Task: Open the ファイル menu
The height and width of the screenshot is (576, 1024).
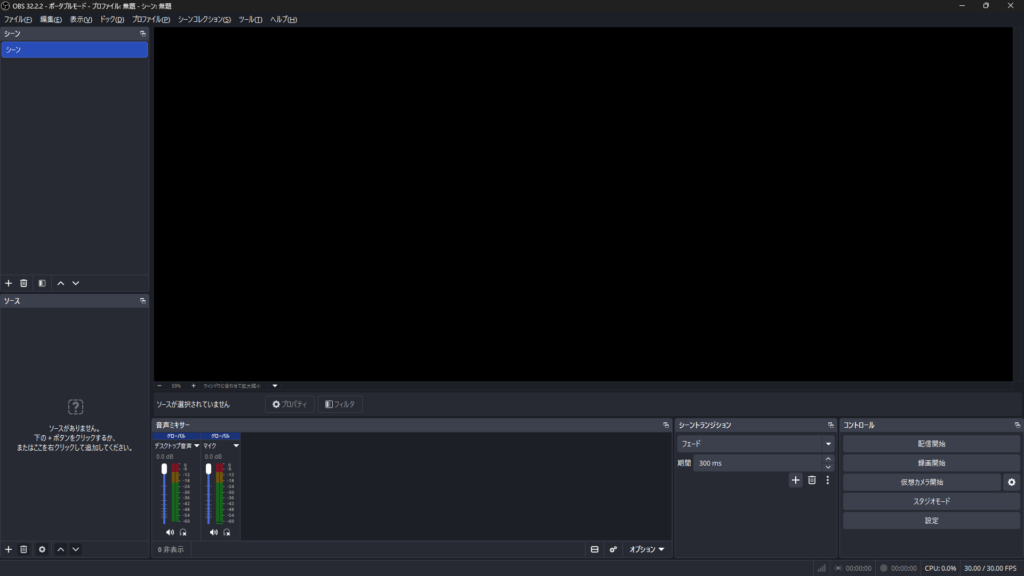Action: click(x=18, y=20)
